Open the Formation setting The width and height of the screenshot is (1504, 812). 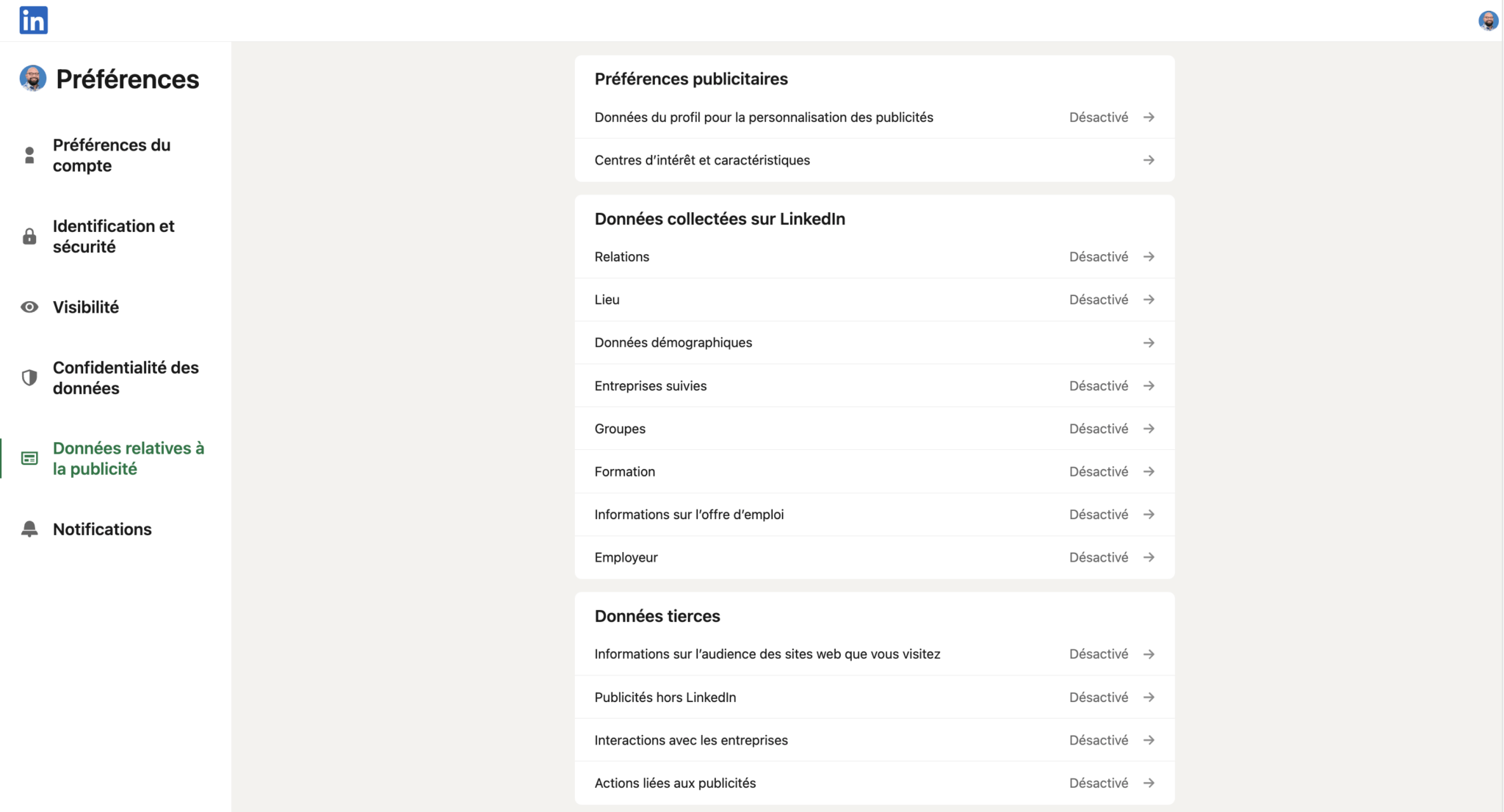click(875, 471)
